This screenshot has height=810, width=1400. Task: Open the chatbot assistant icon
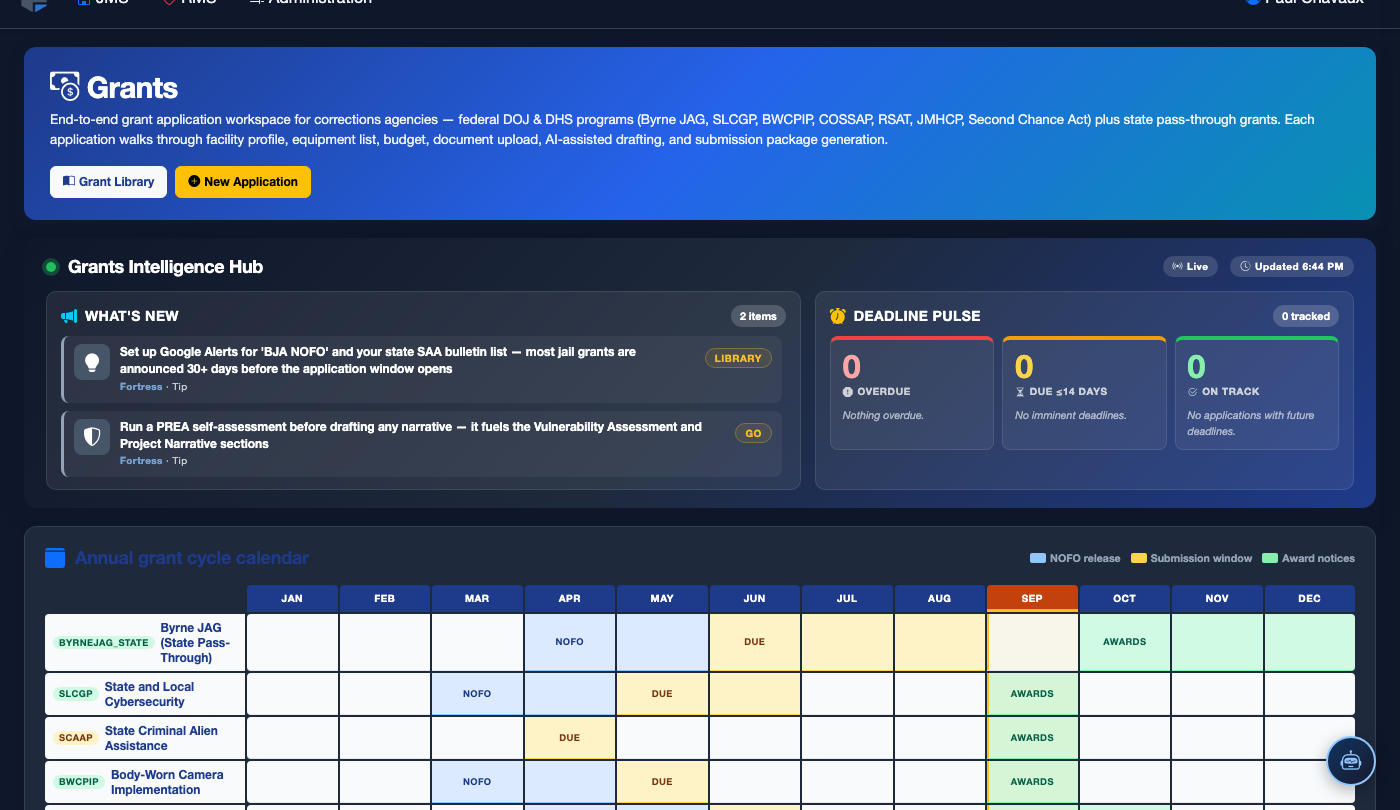point(1351,761)
